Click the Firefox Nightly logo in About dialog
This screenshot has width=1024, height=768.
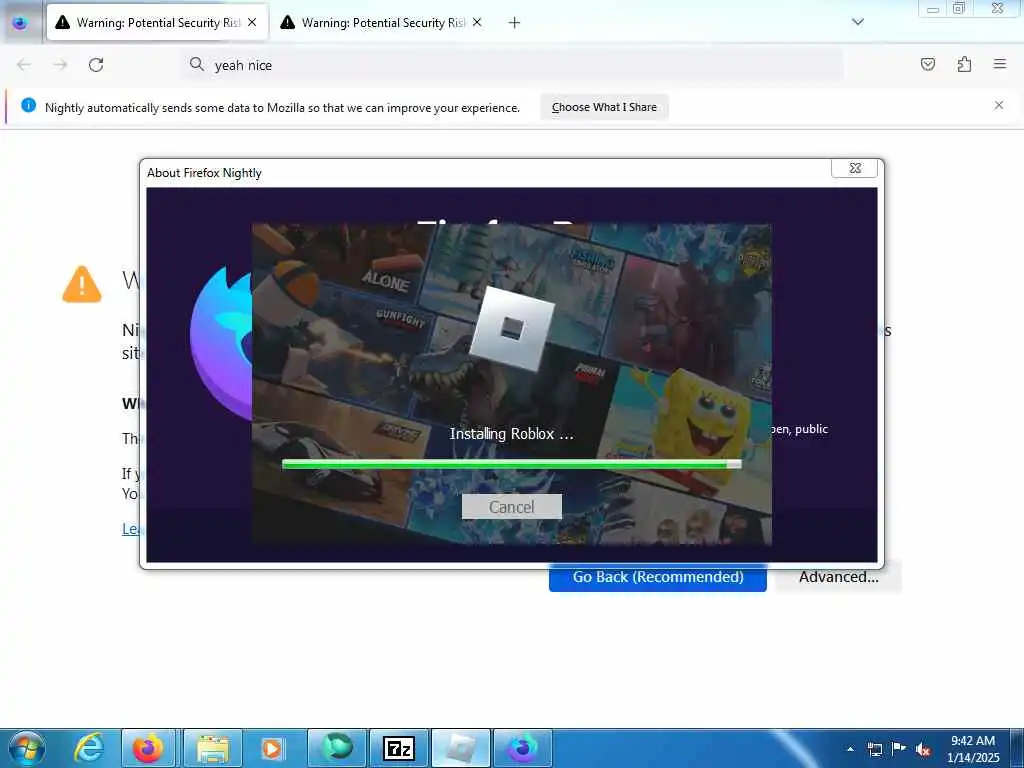coord(221,343)
